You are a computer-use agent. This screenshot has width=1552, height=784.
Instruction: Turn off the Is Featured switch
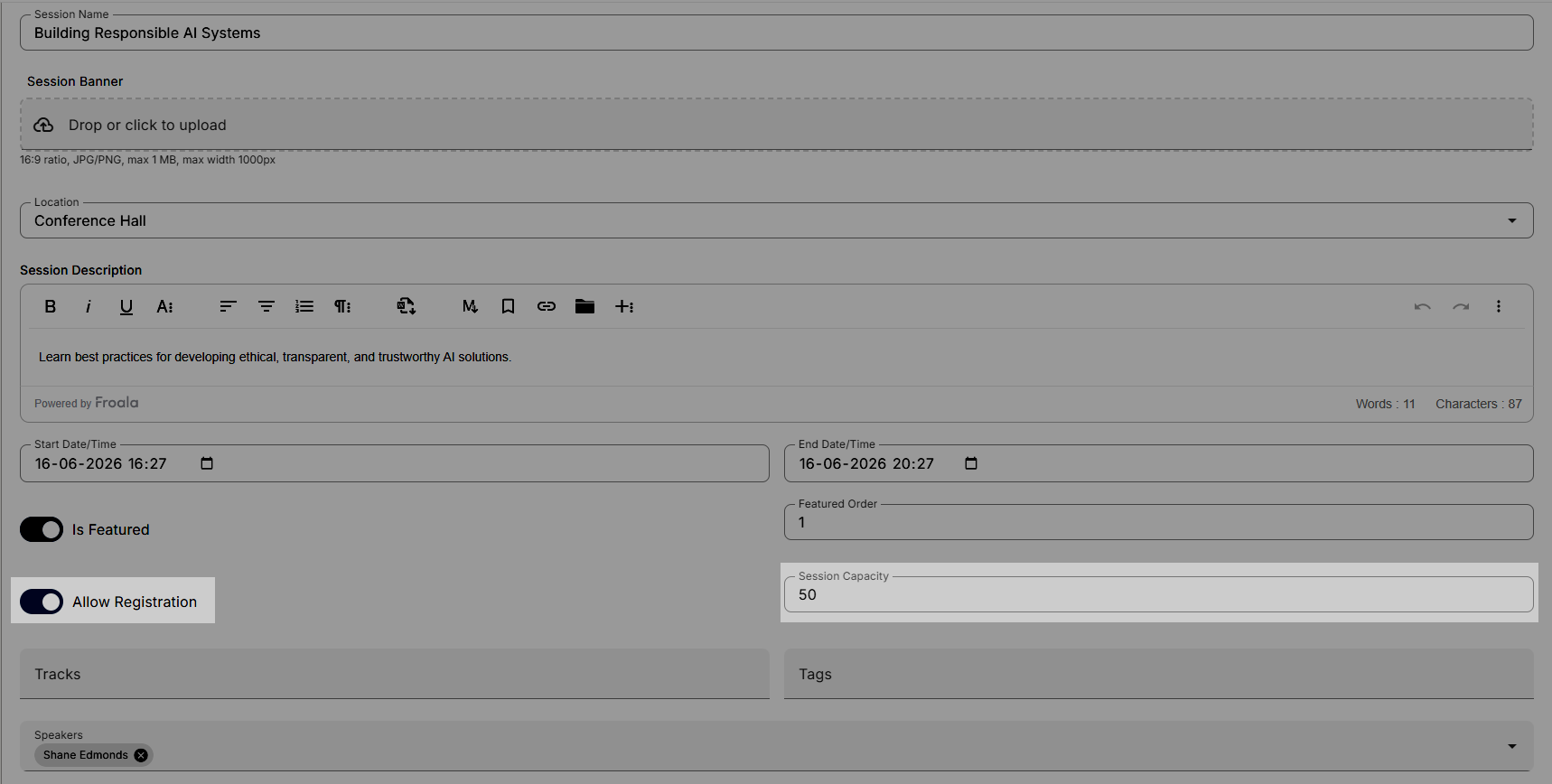(x=42, y=529)
